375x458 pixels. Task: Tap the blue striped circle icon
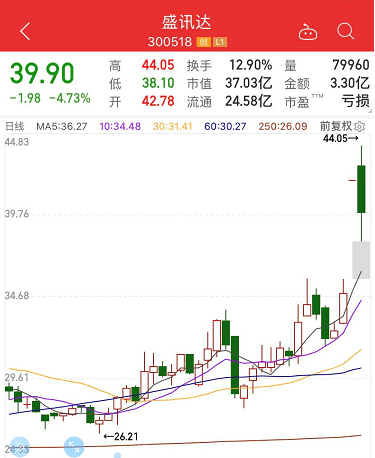pos(20,447)
